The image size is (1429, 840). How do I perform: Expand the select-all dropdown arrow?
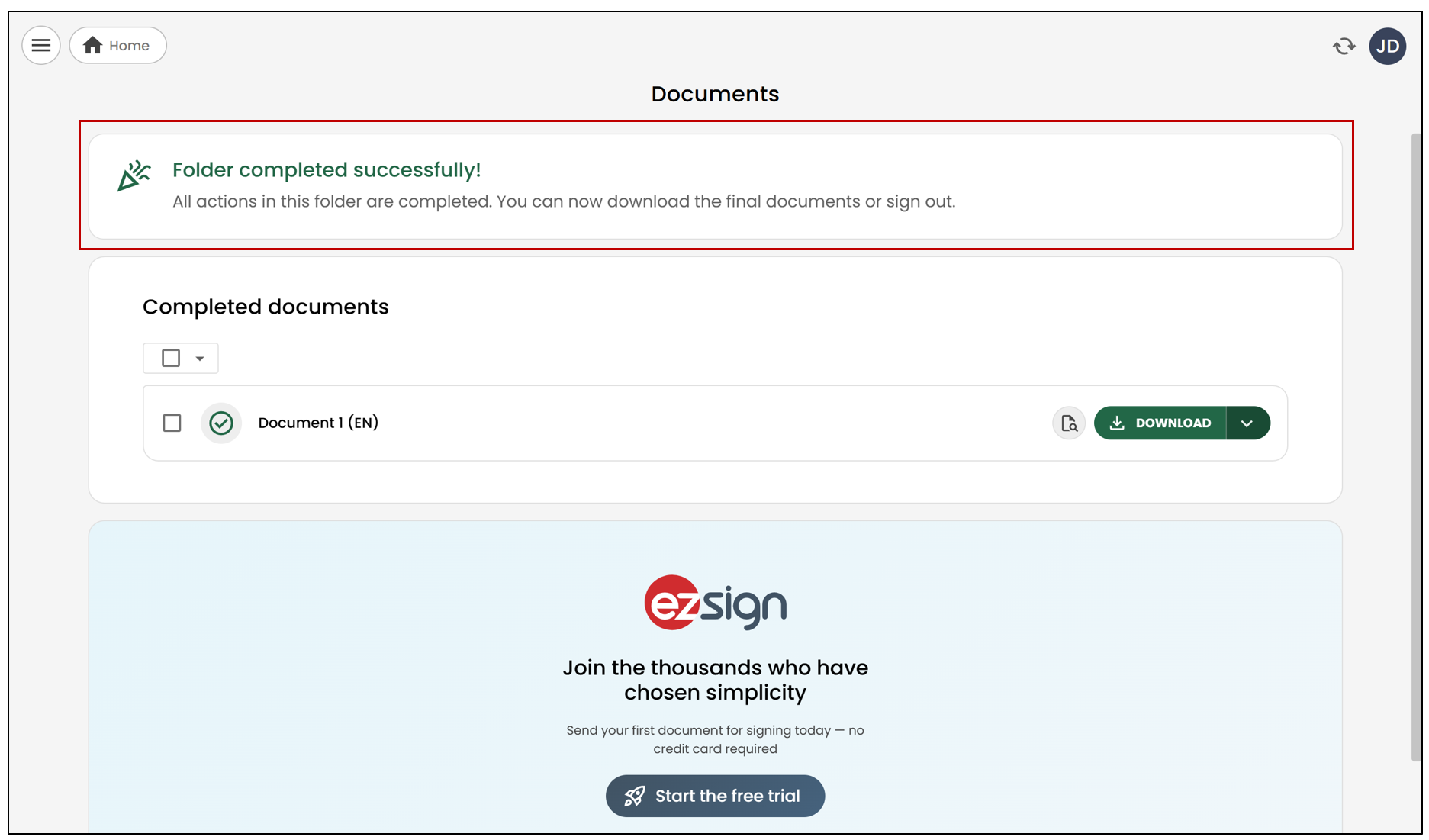[200, 359]
